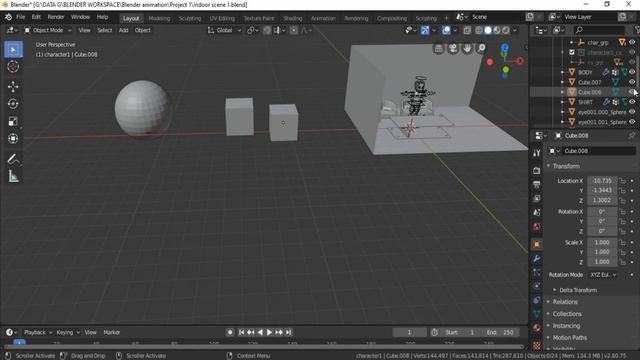640x360 pixels.
Task: Hide eye001.000_Sphere in outliner
Action: [x=632, y=112]
